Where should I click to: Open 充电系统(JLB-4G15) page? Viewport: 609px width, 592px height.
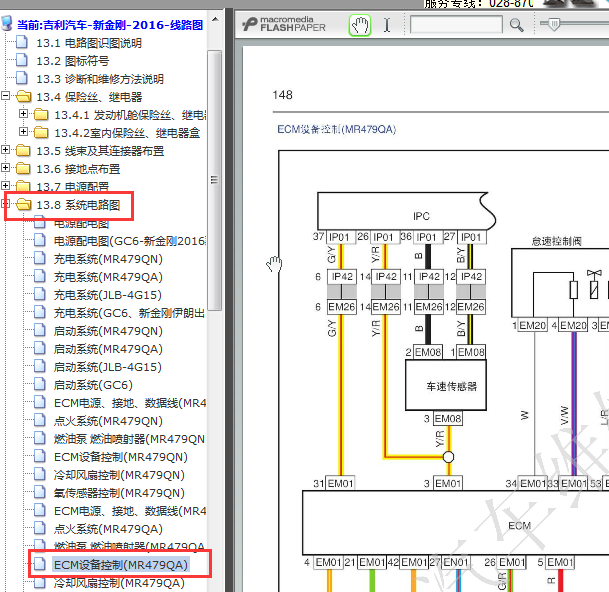pyautogui.click(x=108, y=295)
